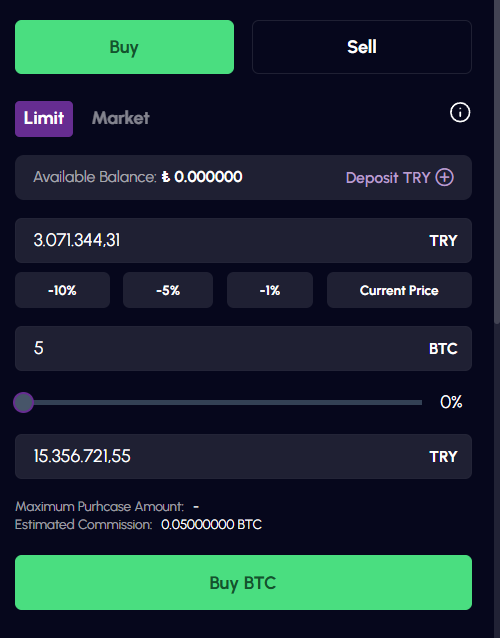Switch to the Buy tab

124,47
